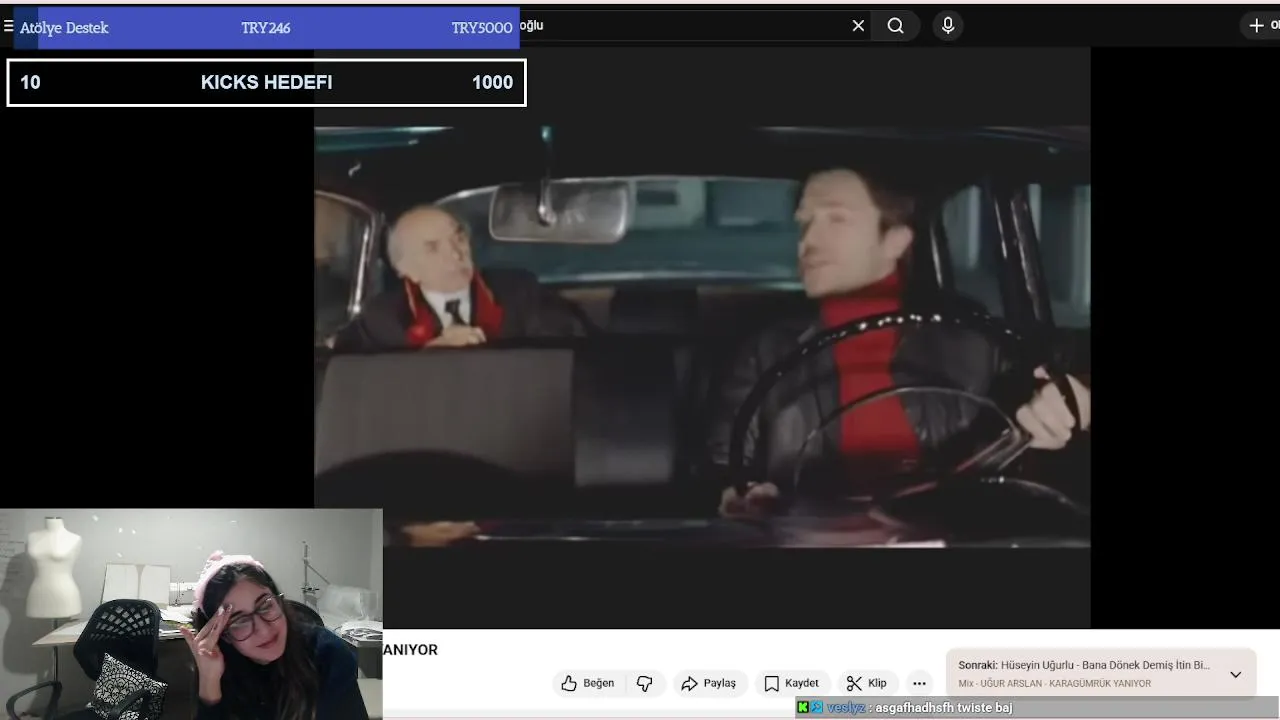Viewport: 1280px width, 720px height.
Task: Save video using Kaydet button
Action: pyautogui.click(x=792, y=684)
